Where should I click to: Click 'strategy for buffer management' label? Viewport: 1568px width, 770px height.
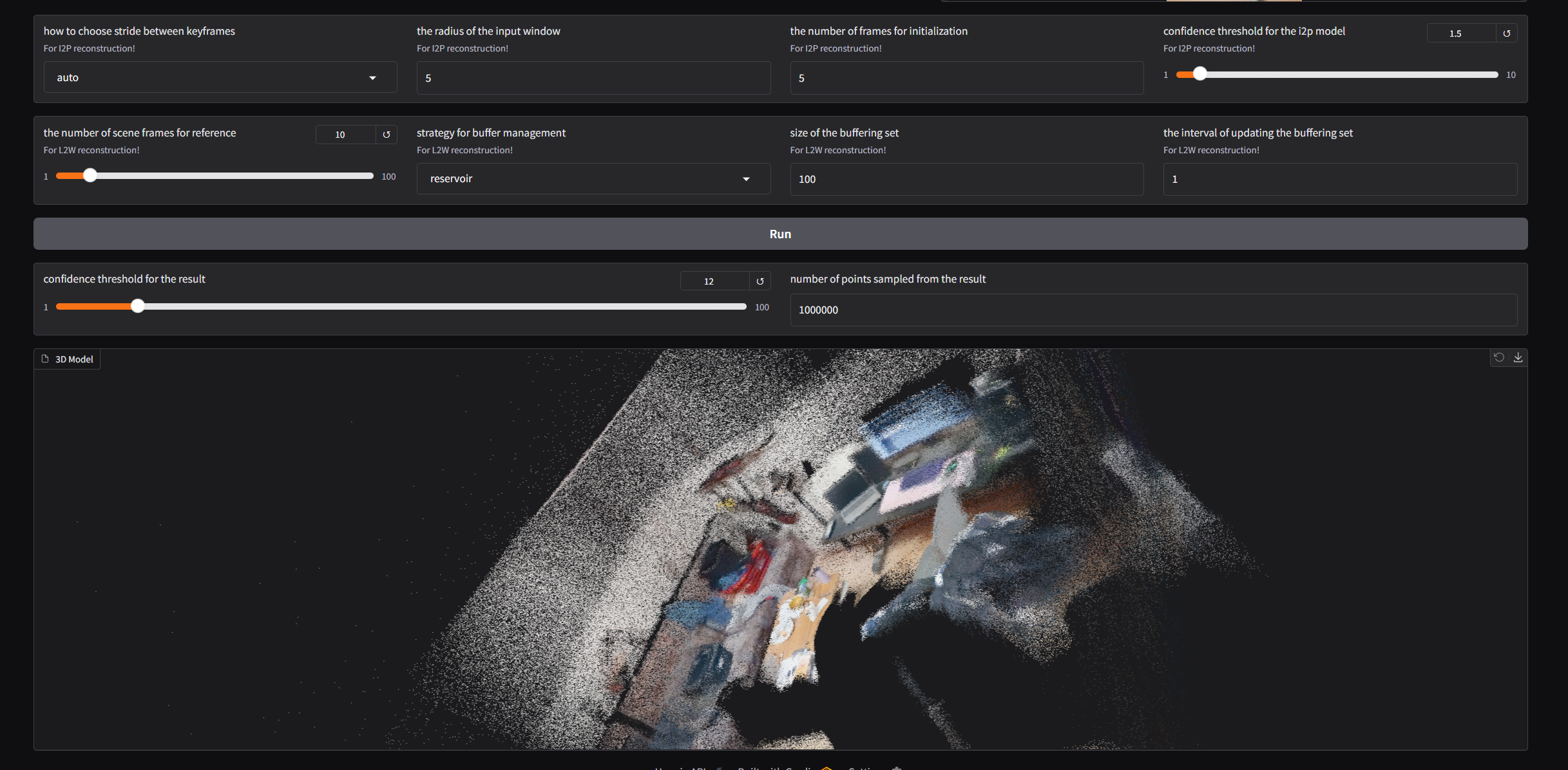(x=491, y=133)
